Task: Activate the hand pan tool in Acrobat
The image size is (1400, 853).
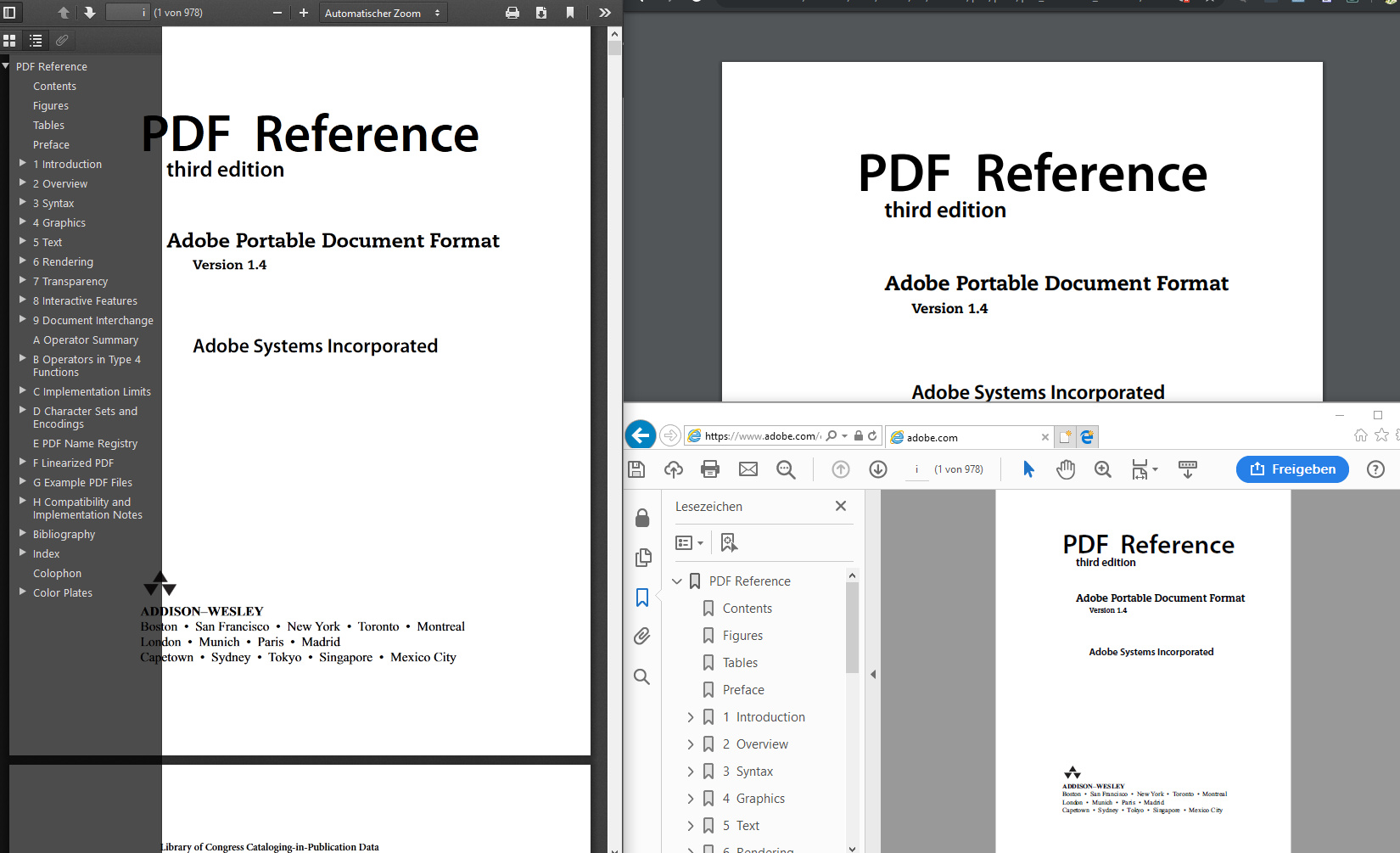Action: (1066, 469)
